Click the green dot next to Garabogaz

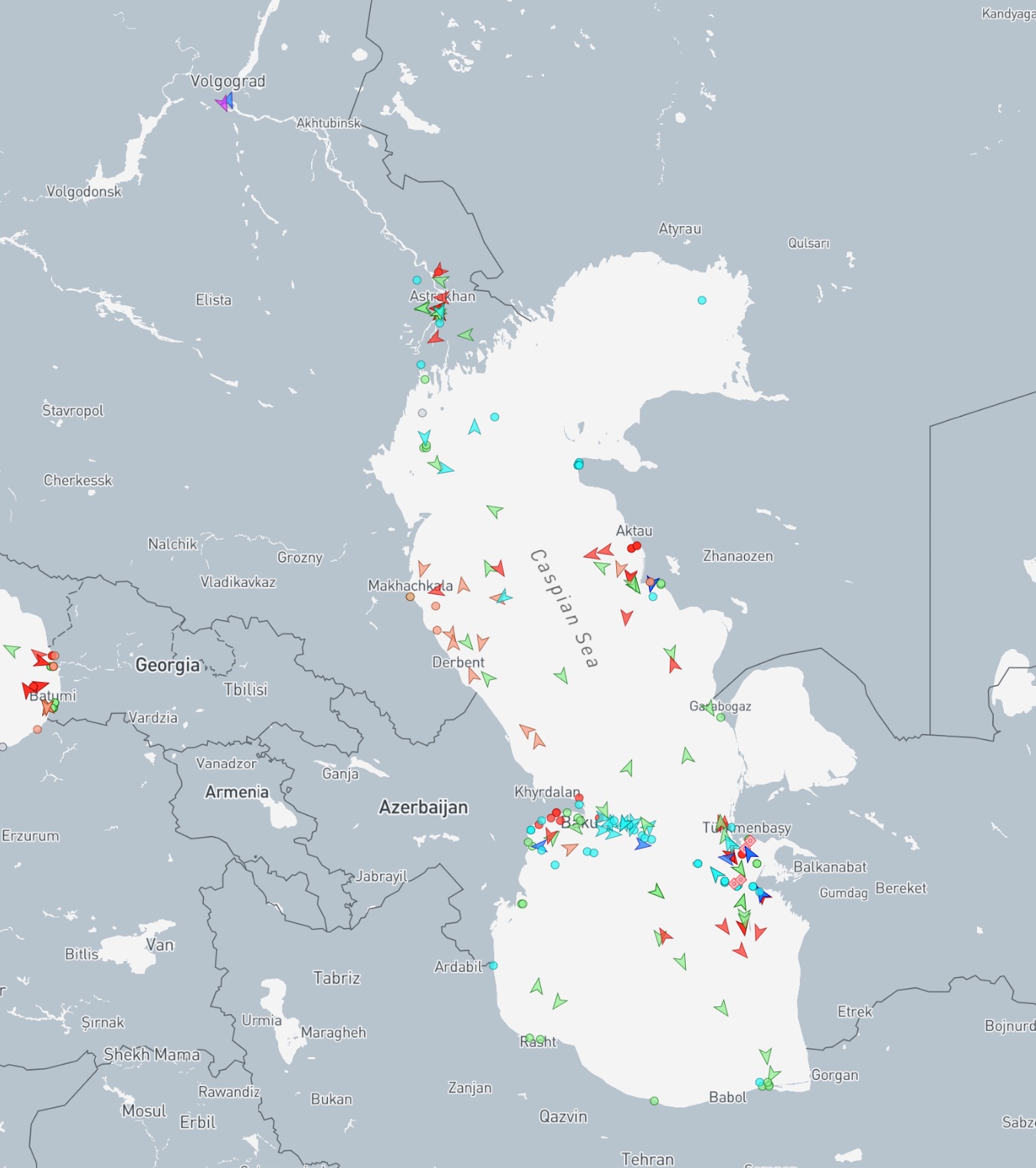(x=720, y=717)
